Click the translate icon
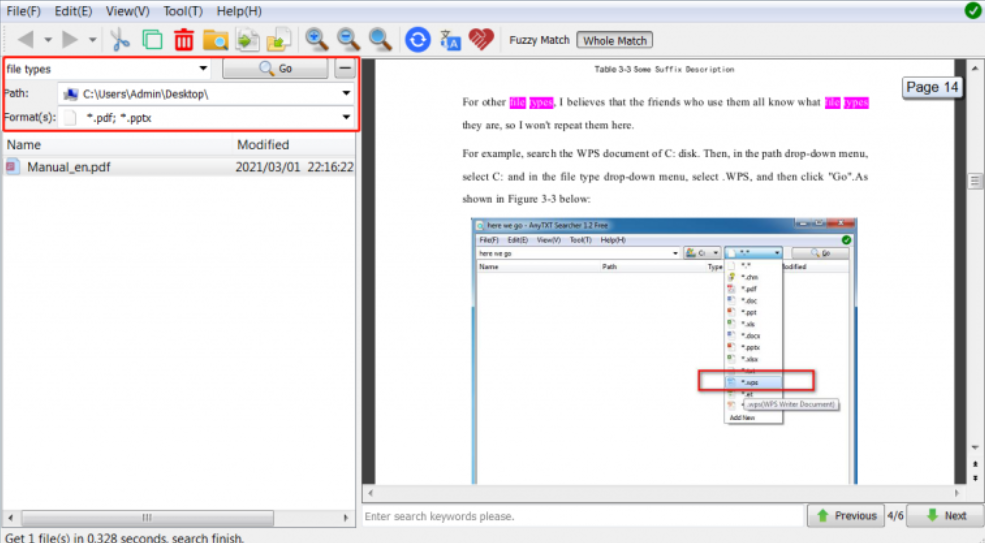 450,40
